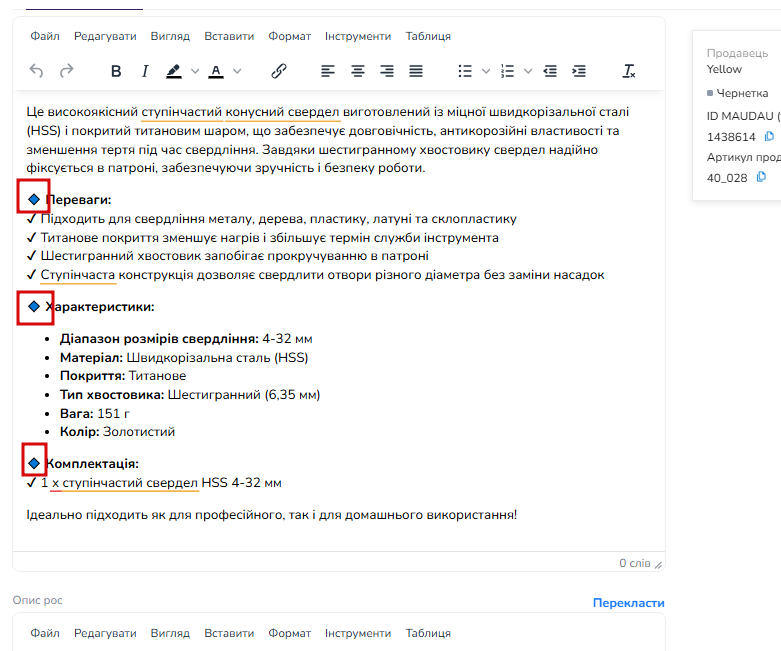This screenshot has width=781, height=651.
Task: Click the seller name 'Yellow'
Action: tap(724, 69)
